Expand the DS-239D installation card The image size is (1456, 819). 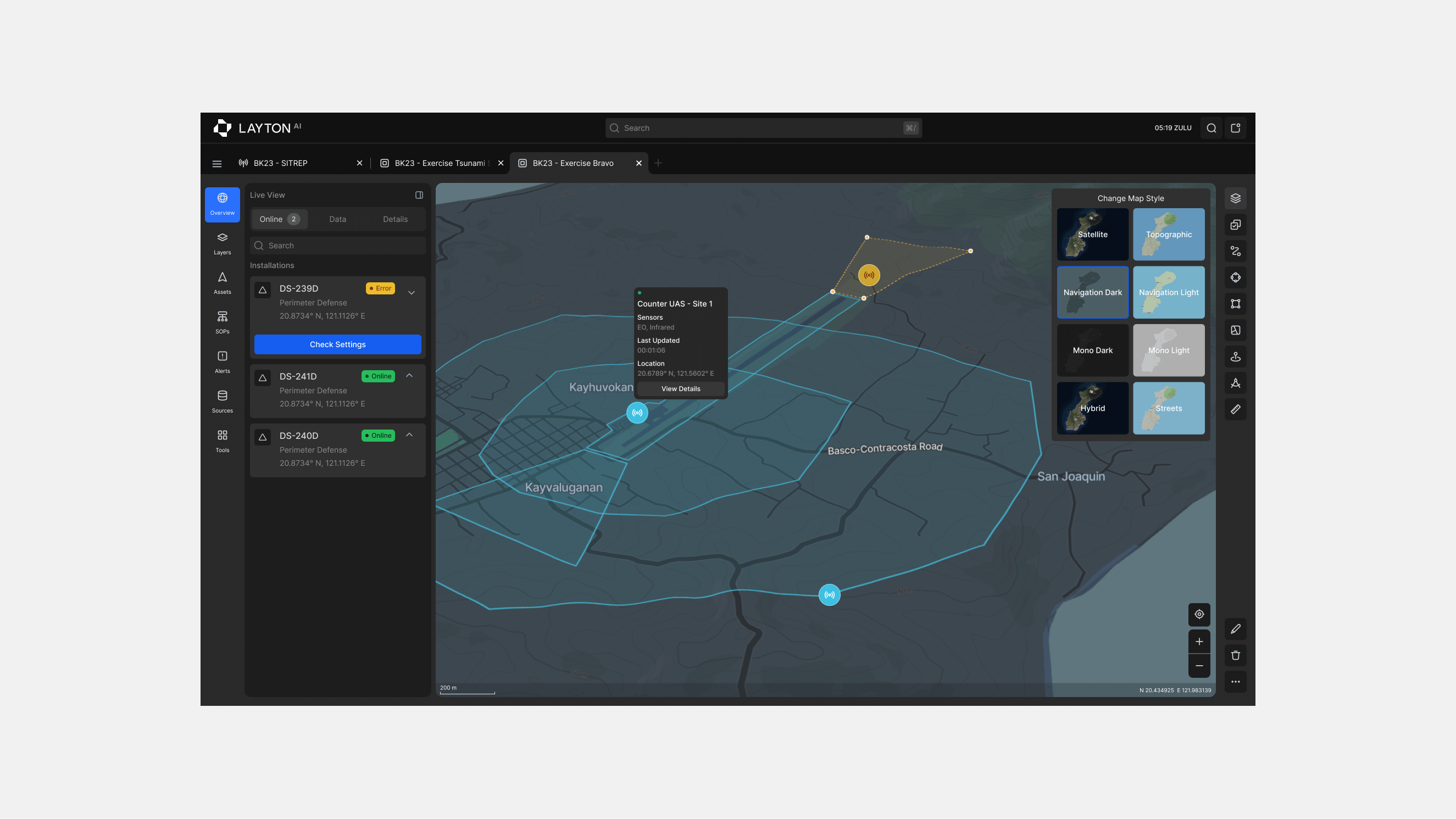[412, 293]
